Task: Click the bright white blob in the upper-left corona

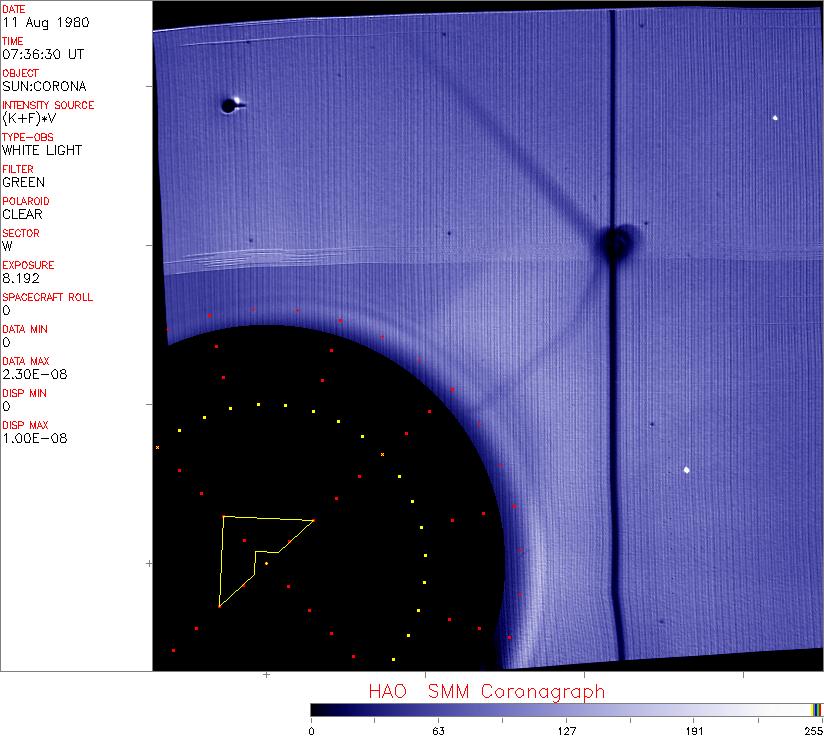Action: click(230, 104)
